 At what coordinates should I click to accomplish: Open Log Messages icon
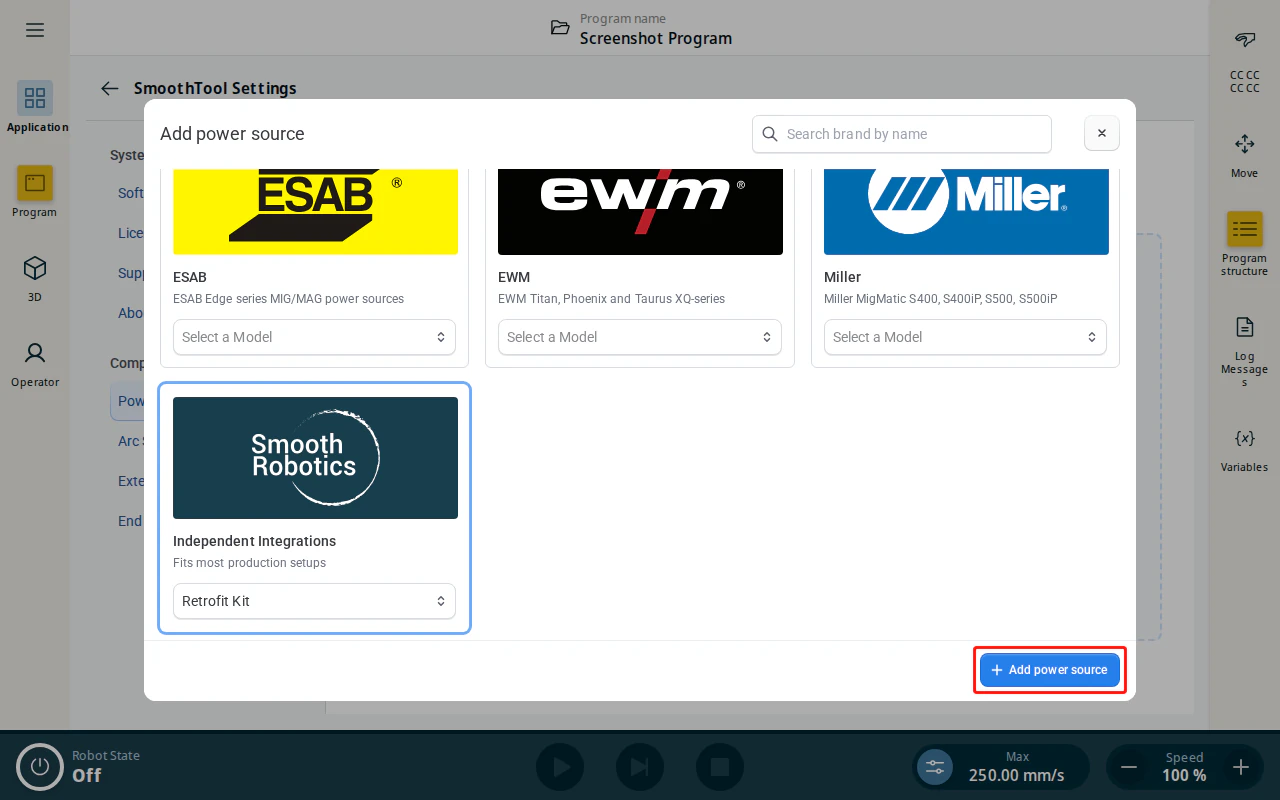[x=1245, y=327]
